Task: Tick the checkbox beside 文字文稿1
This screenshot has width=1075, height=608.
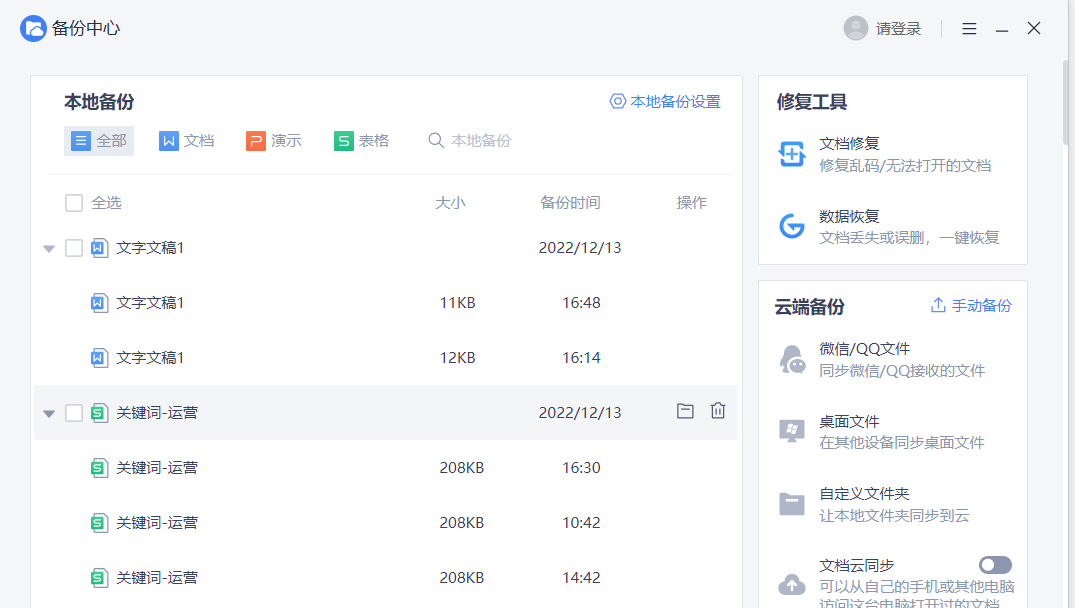Action: pyautogui.click(x=74, y=247)
